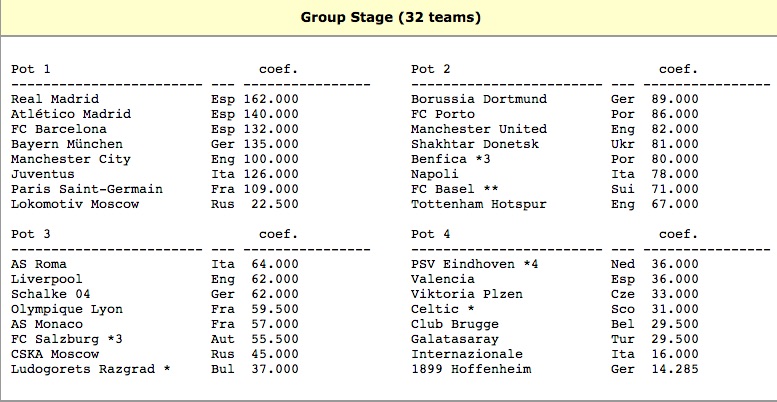Select Manchester United in Pot 2
Image resolution: width=777 pixels, height=402 pixels.
479,129
